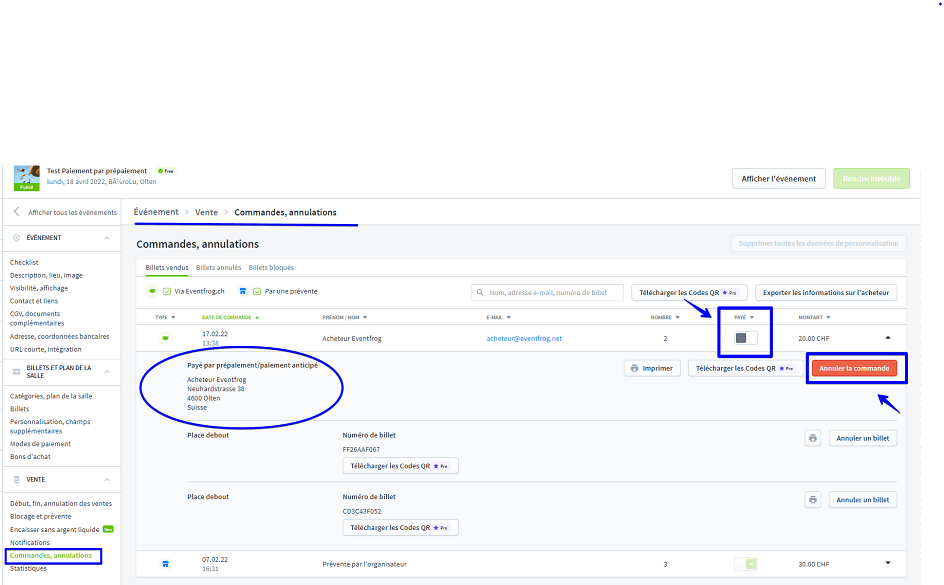The image size is (944, 585).
Task: Toggle the Payé switch for Acheteur Eventfrog order
Action: click(745, 338)
